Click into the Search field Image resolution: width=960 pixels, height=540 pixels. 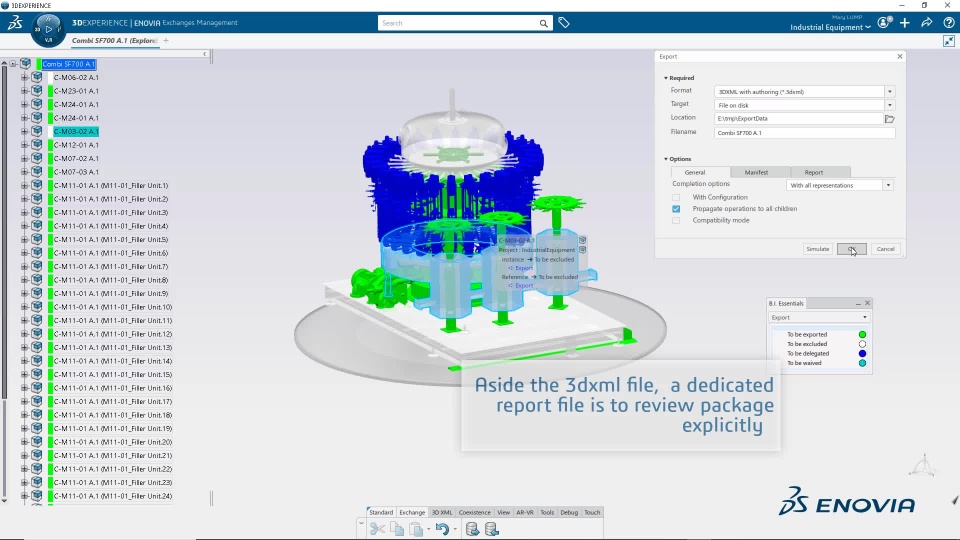click(457, 23)
